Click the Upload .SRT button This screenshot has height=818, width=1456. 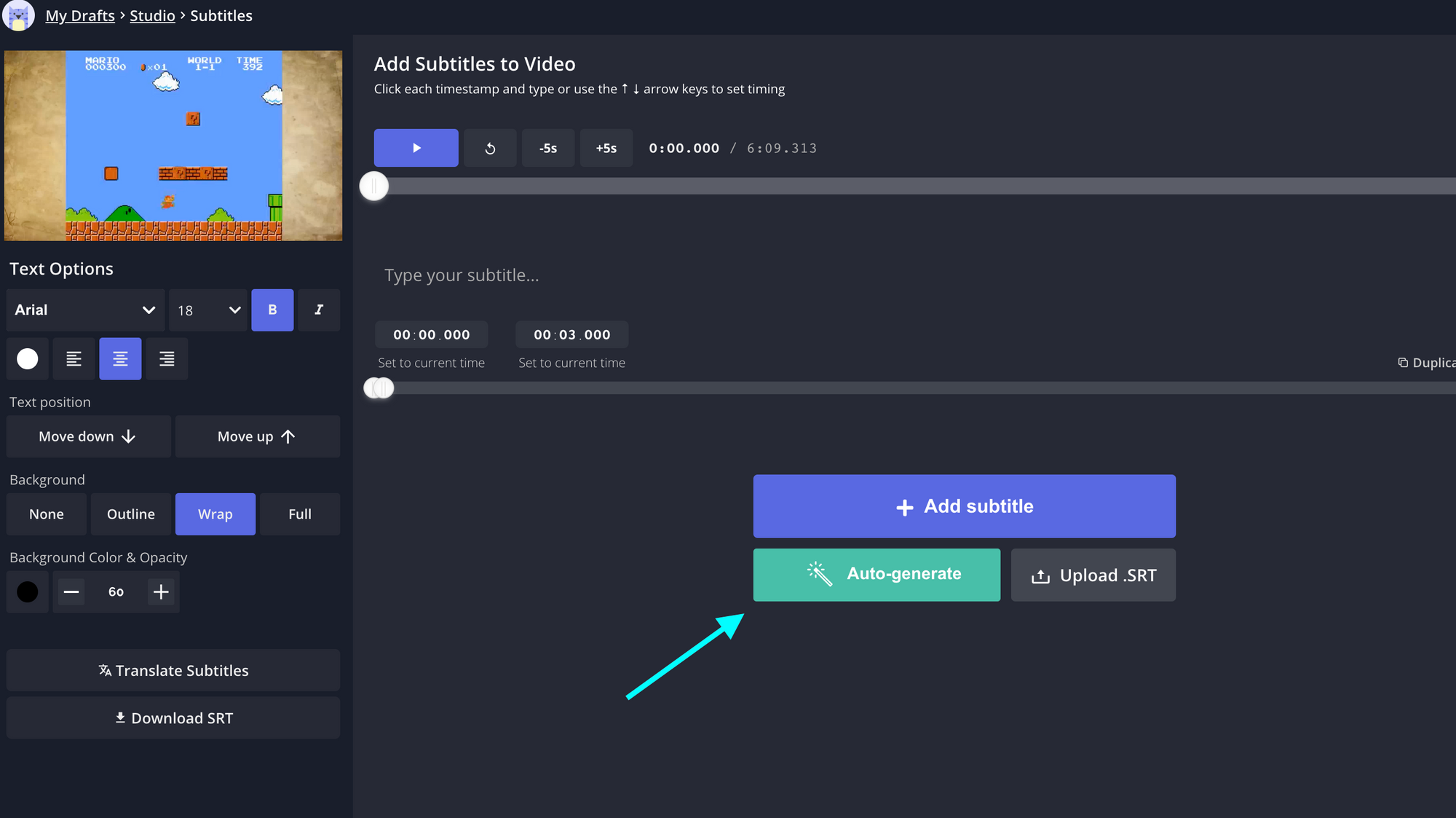tap(1093, 575)
